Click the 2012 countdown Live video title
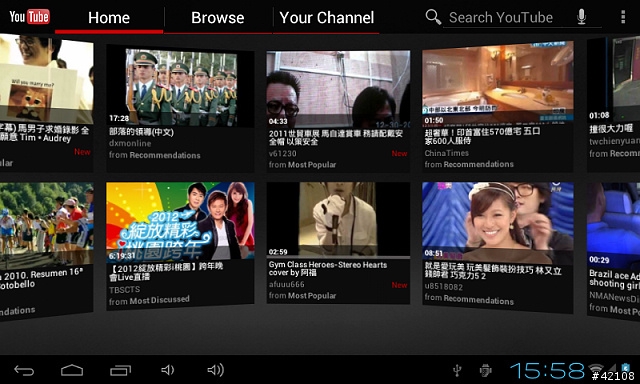Image resolution: width=640 pixels, height=384 pixels. coord(166,272)
